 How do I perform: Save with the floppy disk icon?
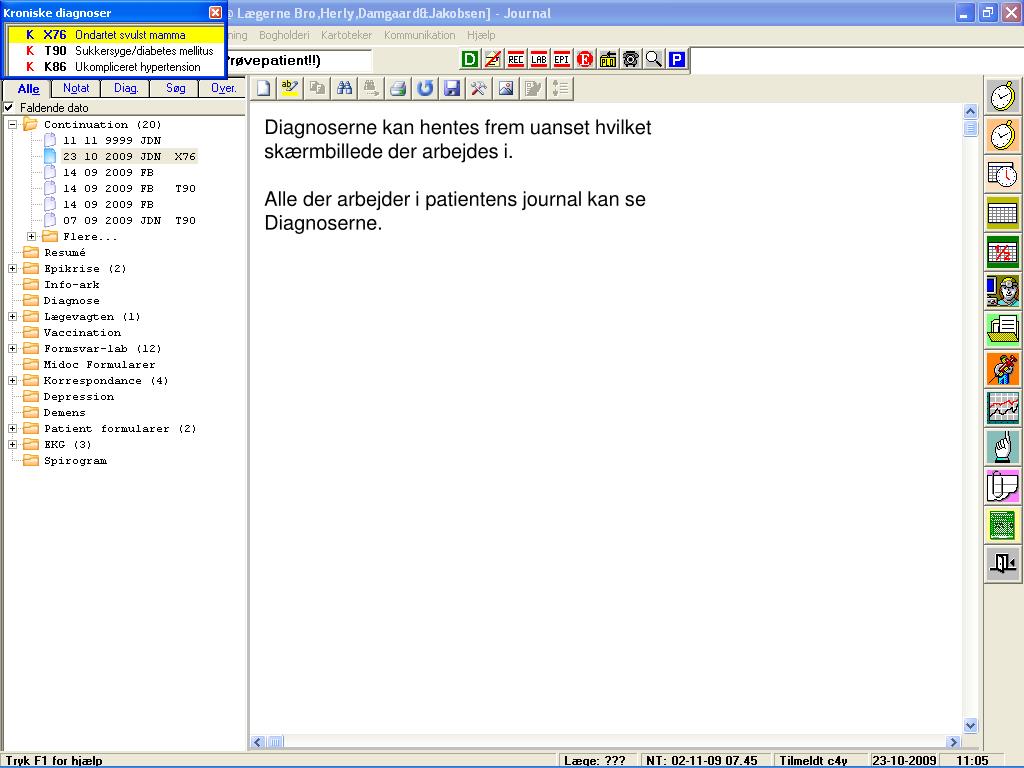[x=452, y=88]
